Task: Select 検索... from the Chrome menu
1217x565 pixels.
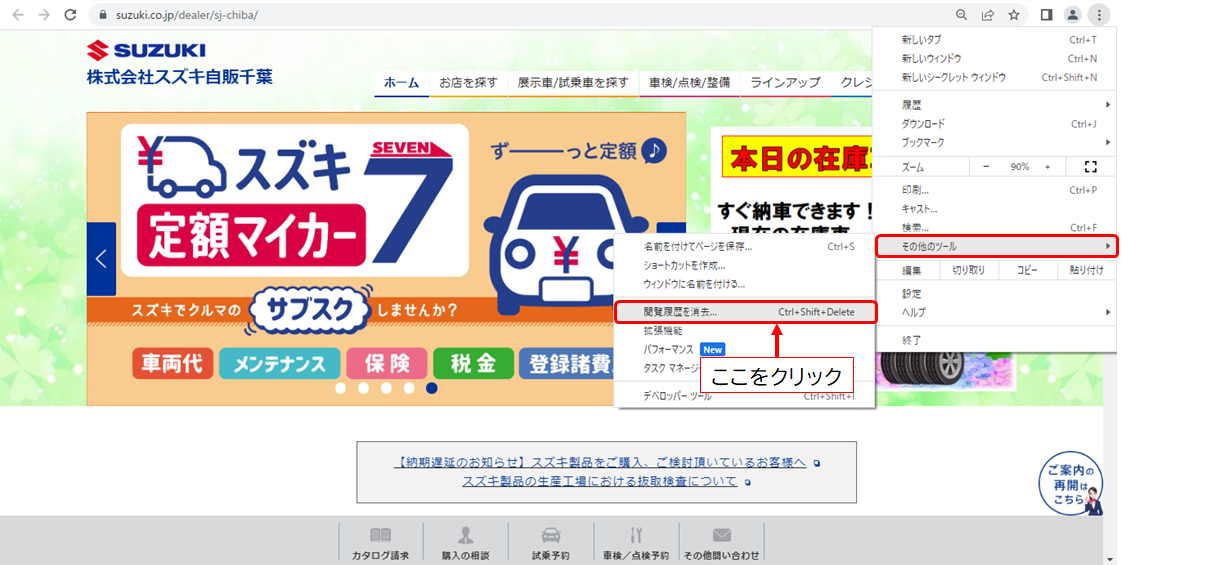Action: 995,228
